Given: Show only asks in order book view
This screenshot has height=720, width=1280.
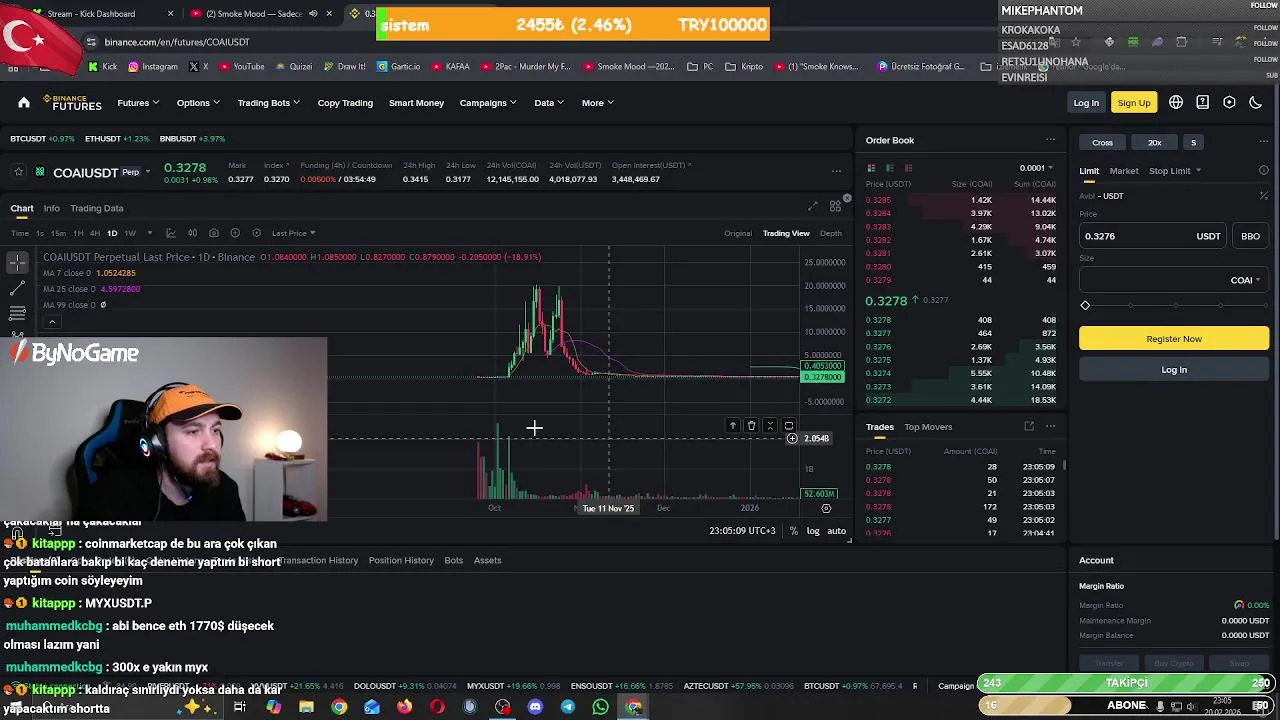Looking at the screenshot, I should (908, 167).
